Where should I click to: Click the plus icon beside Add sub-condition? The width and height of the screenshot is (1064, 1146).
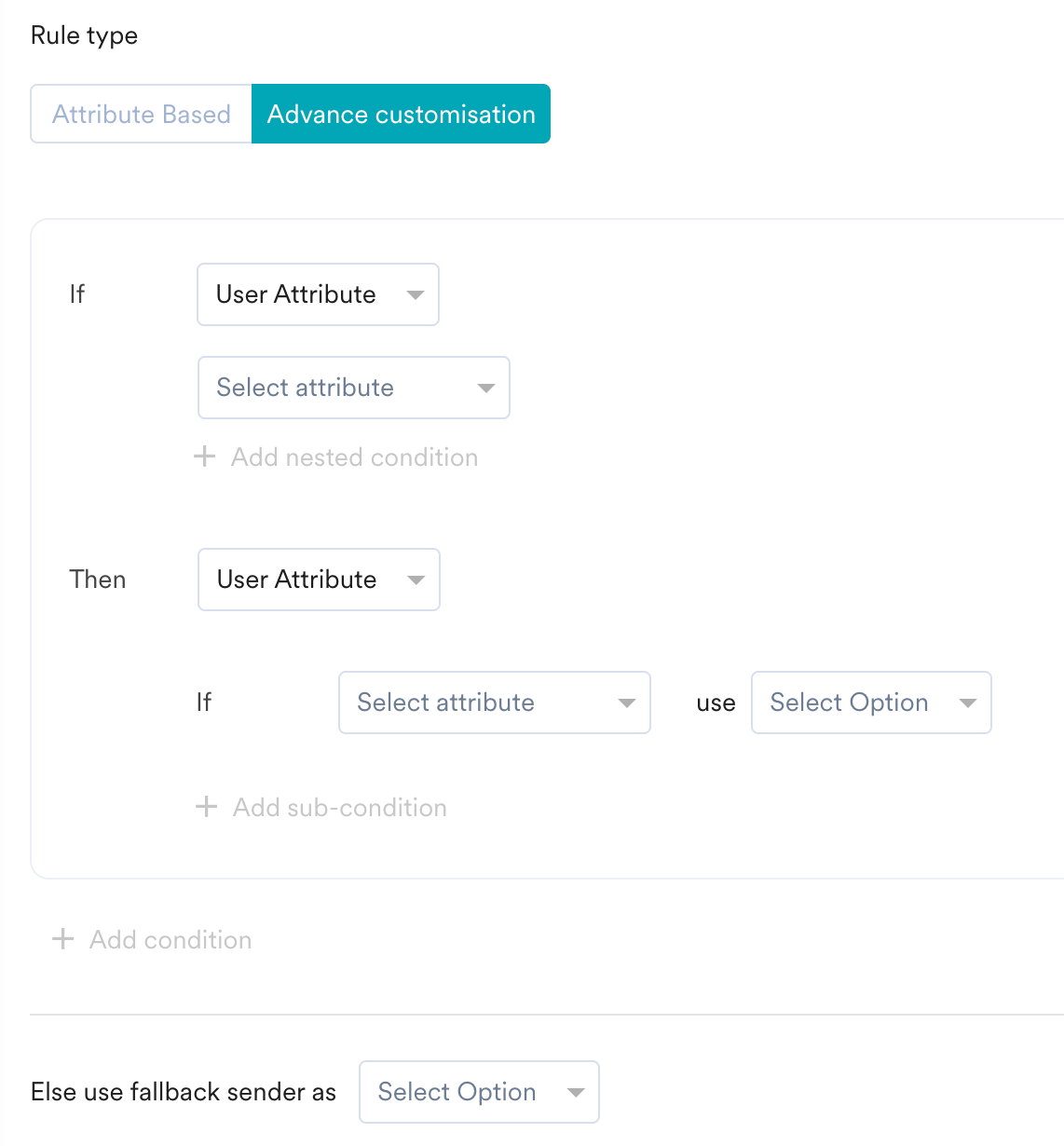(x=206, y=807)
